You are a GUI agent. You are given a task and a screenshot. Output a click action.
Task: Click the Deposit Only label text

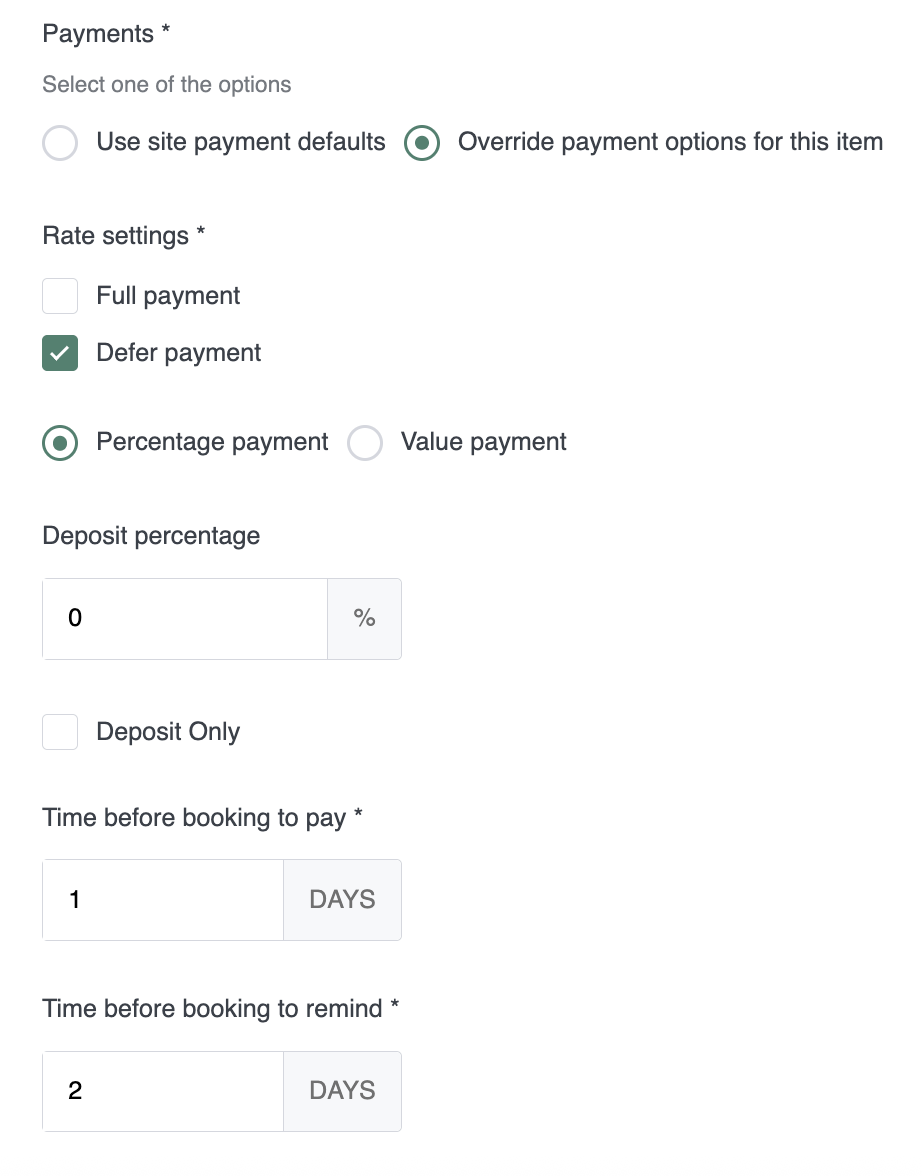[x=168, y=732]
